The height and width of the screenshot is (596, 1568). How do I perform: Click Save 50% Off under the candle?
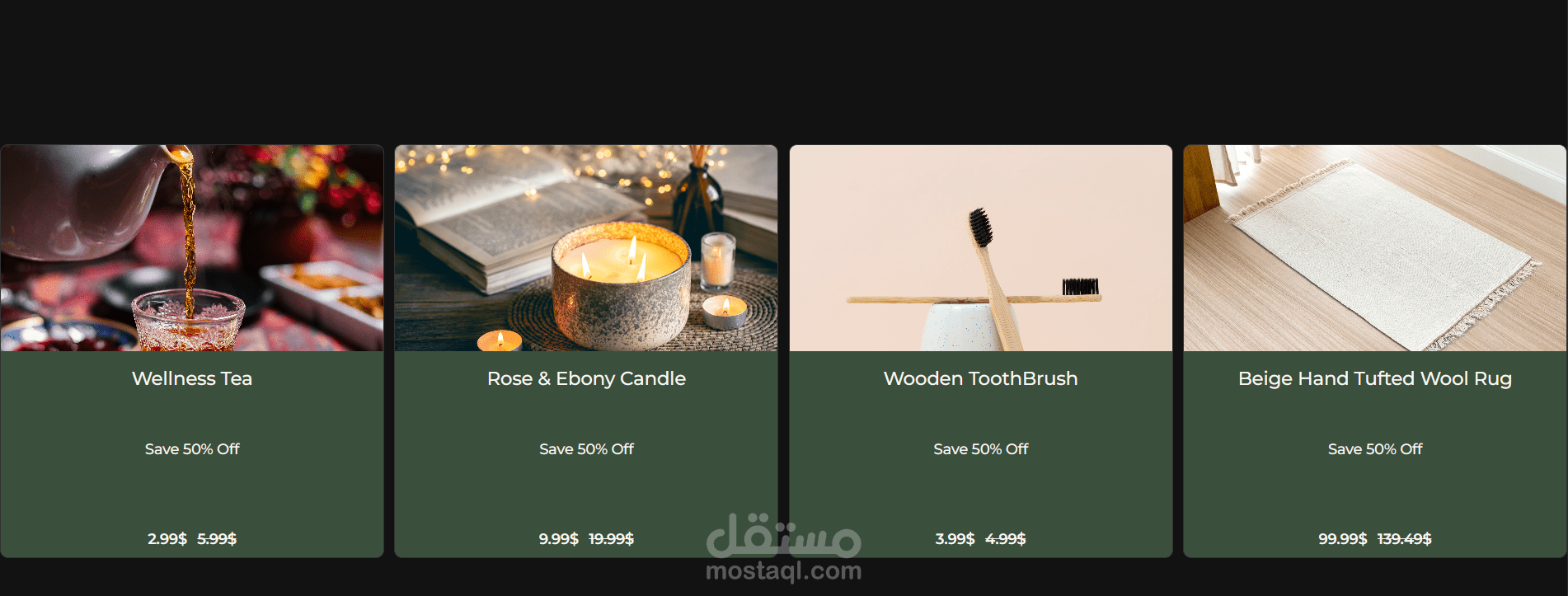pyautogui.click(x=586, y=449)
